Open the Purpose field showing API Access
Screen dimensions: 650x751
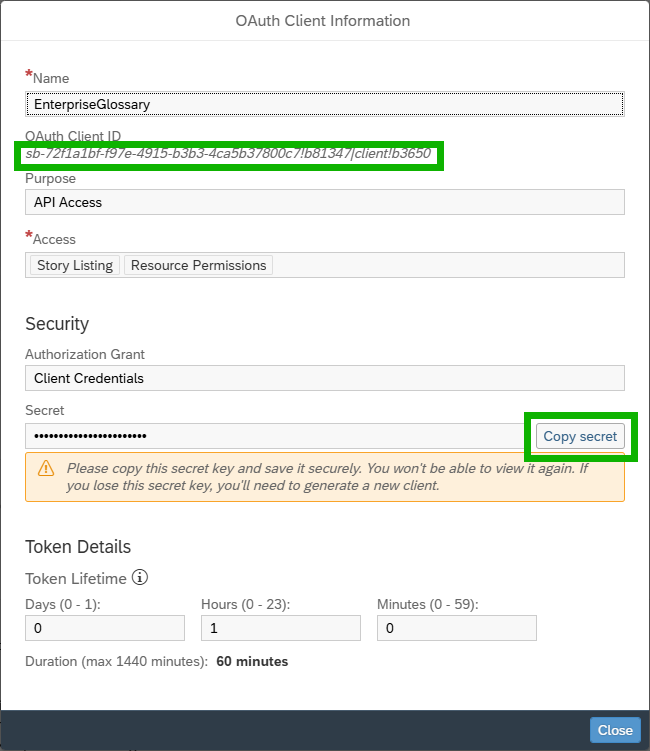point(324,202)
